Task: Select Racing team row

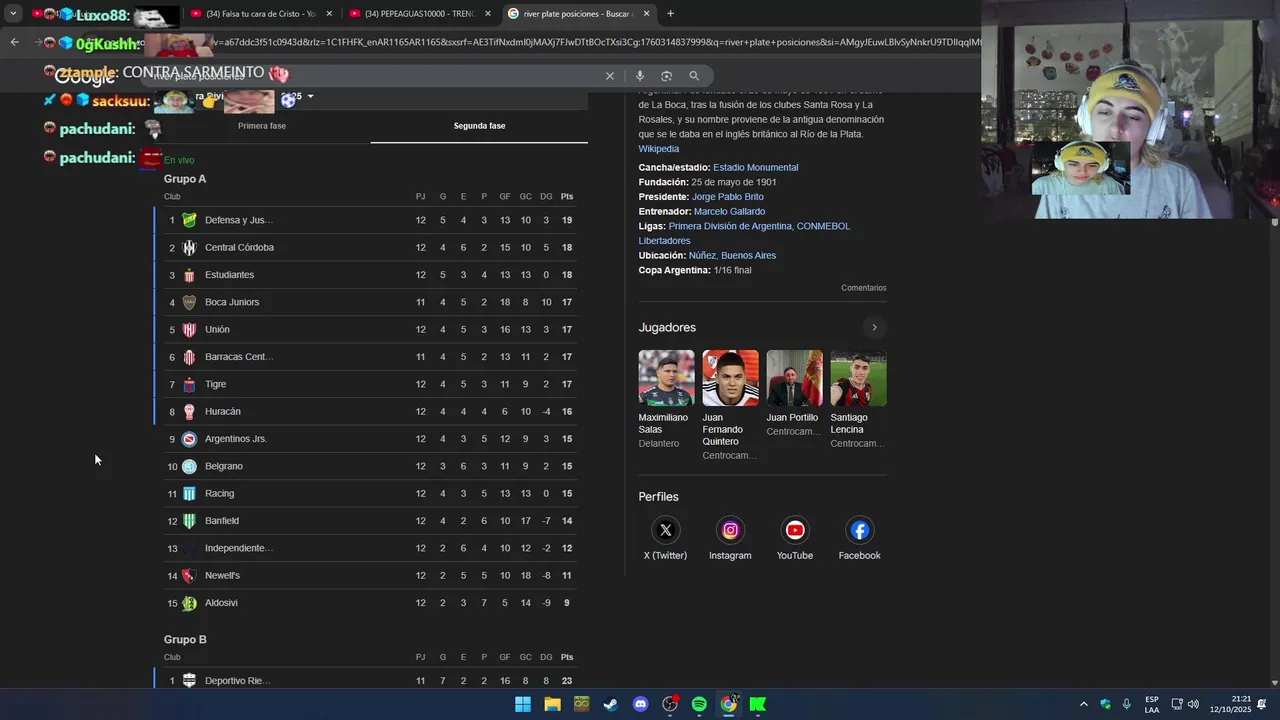Action: coord(369,494)
